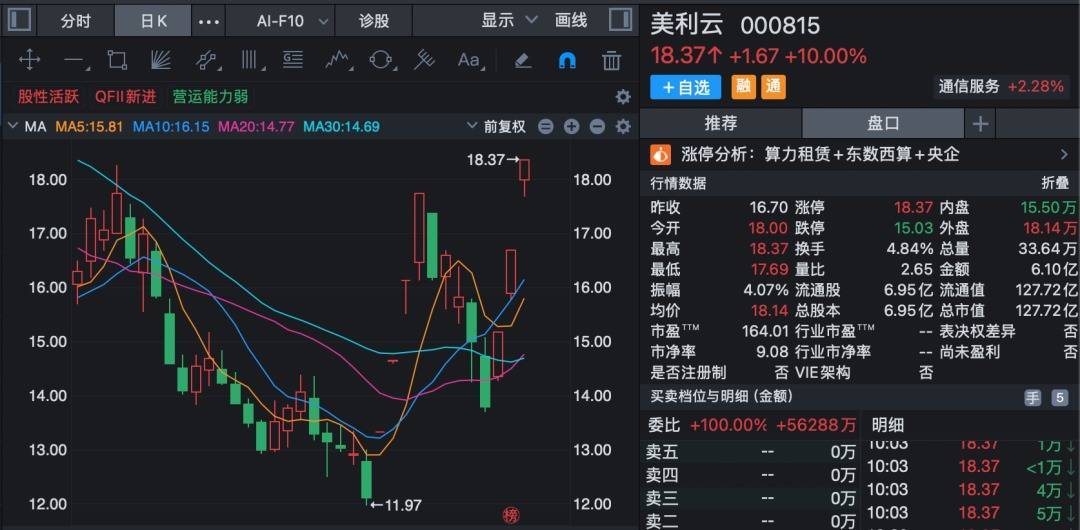The height and width of the screenshot is (530, 1080).
Task: Switch to the 分时 tab
Action: point(75,21)
